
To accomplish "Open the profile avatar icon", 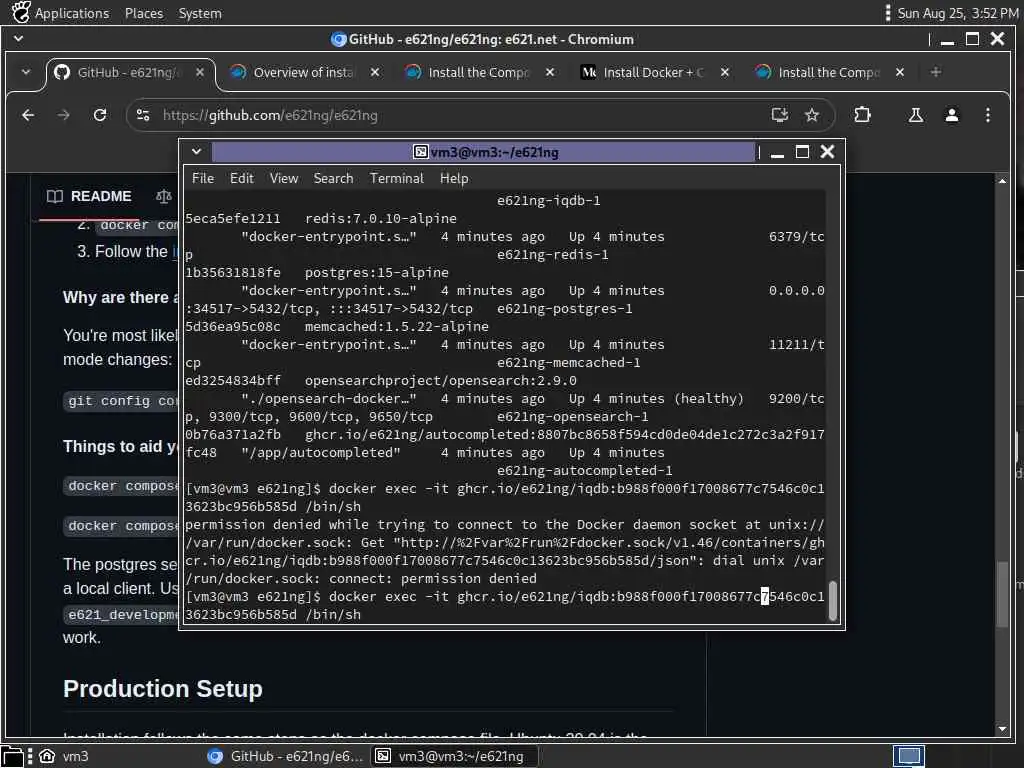I will click(952, 116).
